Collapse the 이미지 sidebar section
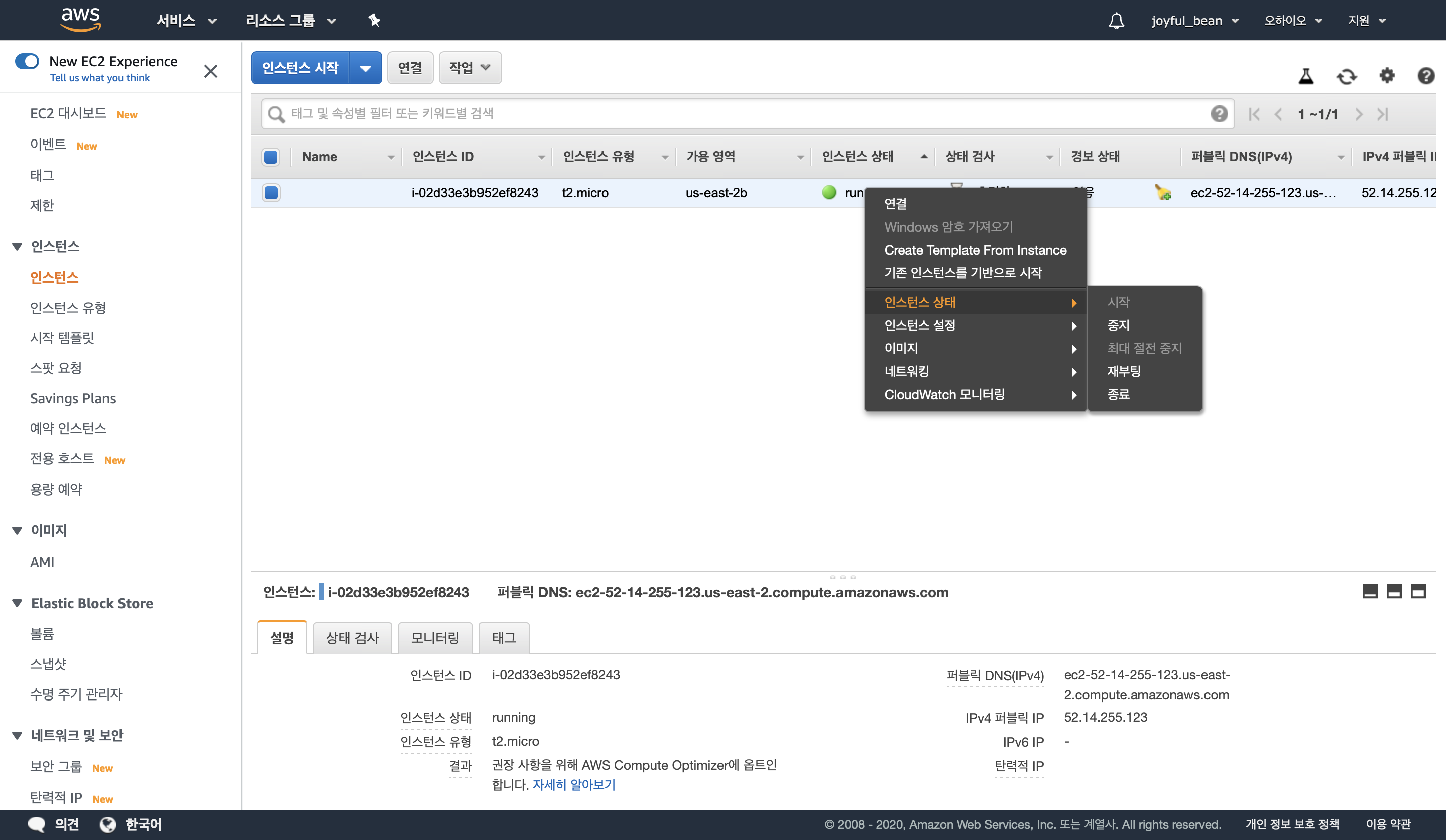Image resolution: width=1446 pixels, height=840 pixels. click(x=17, y=530)
